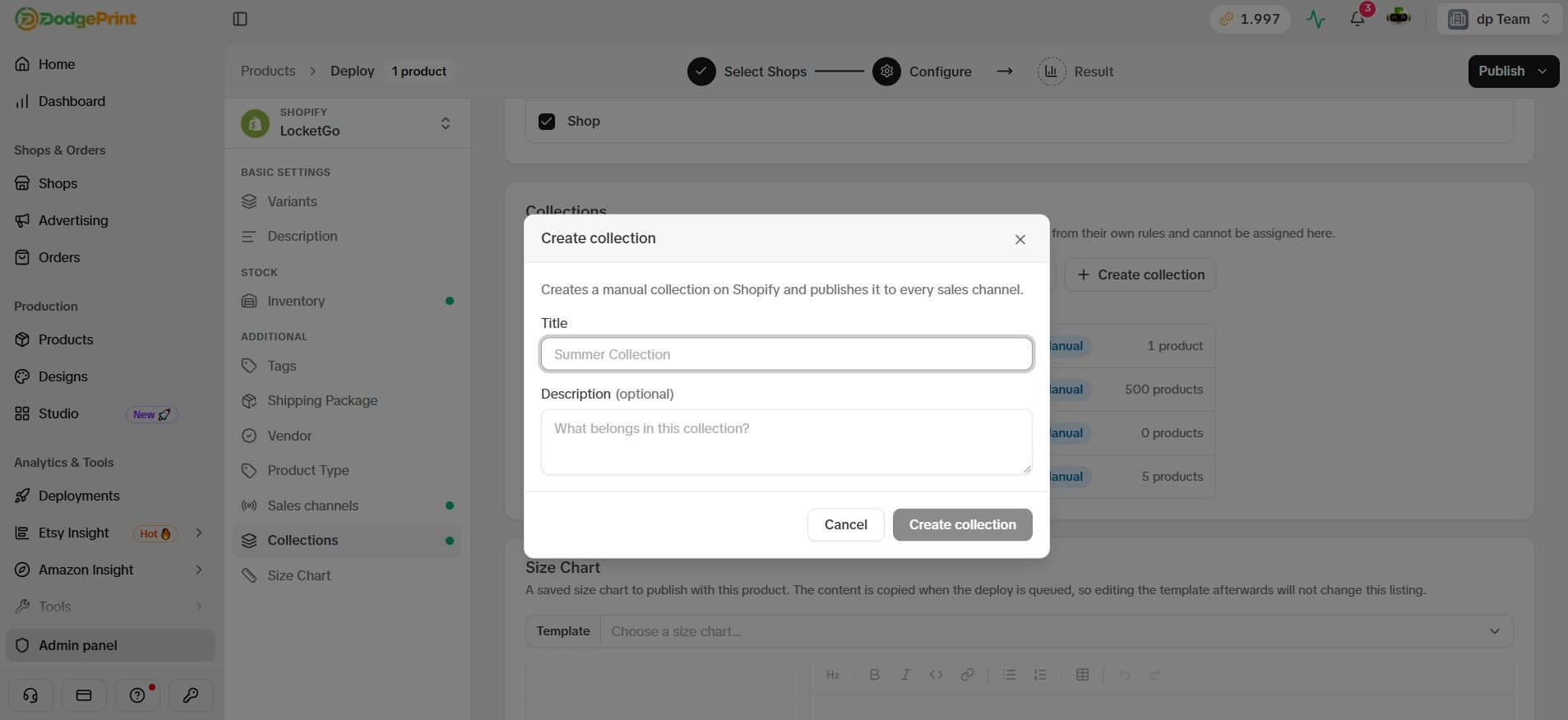This screenshot has width=1568, height=720.
Task: Click the undo icon in editor
Action: [1124, 675]
